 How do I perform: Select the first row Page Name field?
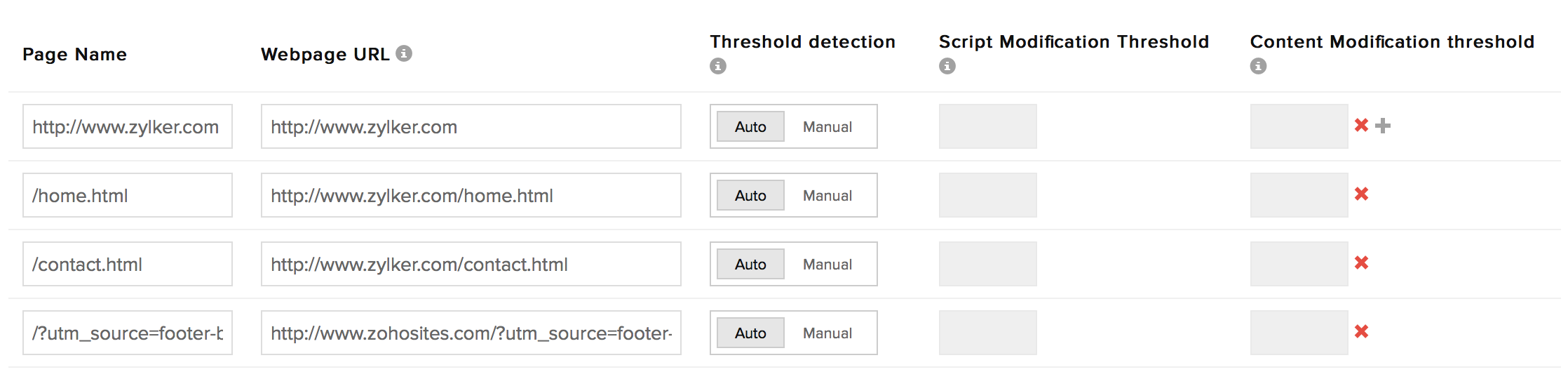(x=127, y=127)
